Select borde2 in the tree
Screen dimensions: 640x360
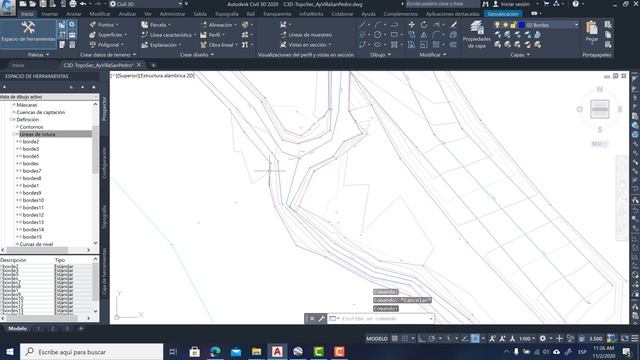point(31,142)
